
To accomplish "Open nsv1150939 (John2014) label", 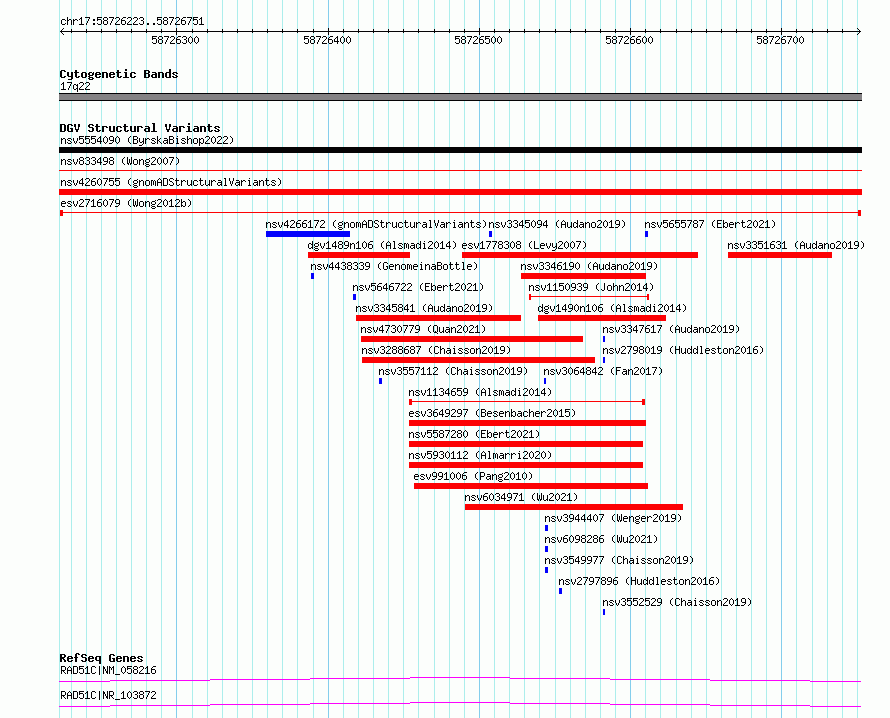I will tap(591, 287).
